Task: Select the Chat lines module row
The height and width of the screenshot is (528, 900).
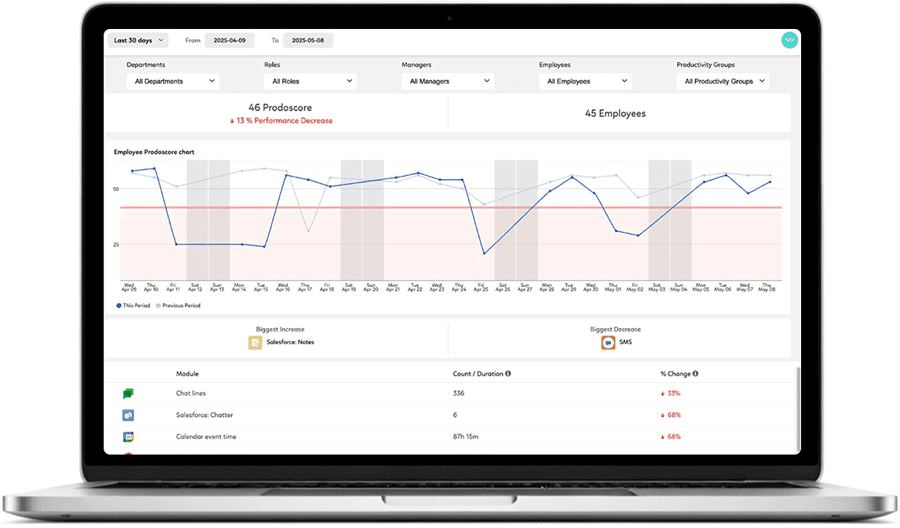Action: [451, 394]
